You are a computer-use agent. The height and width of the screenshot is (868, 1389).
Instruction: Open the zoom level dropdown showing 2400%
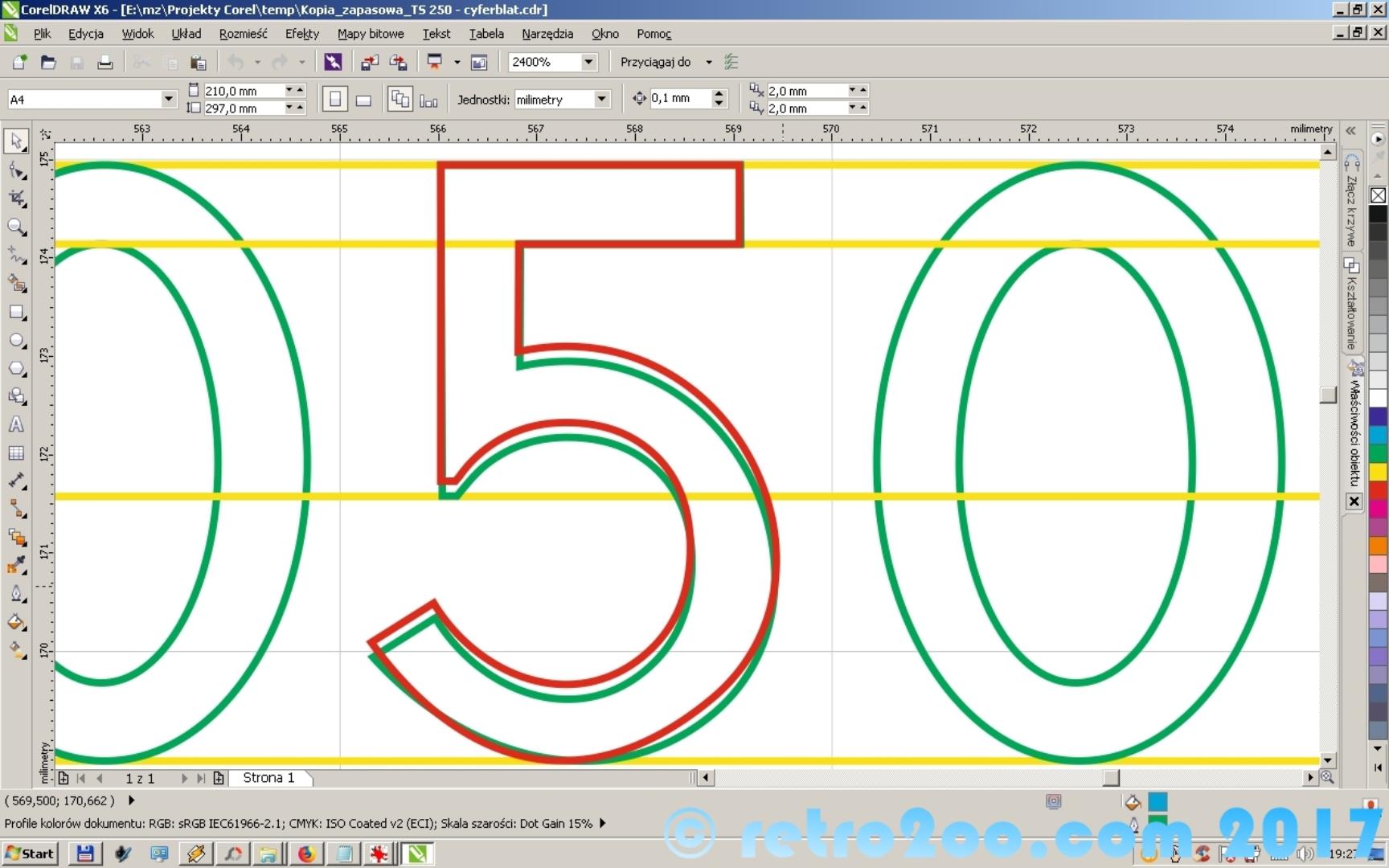click(588, 62)
